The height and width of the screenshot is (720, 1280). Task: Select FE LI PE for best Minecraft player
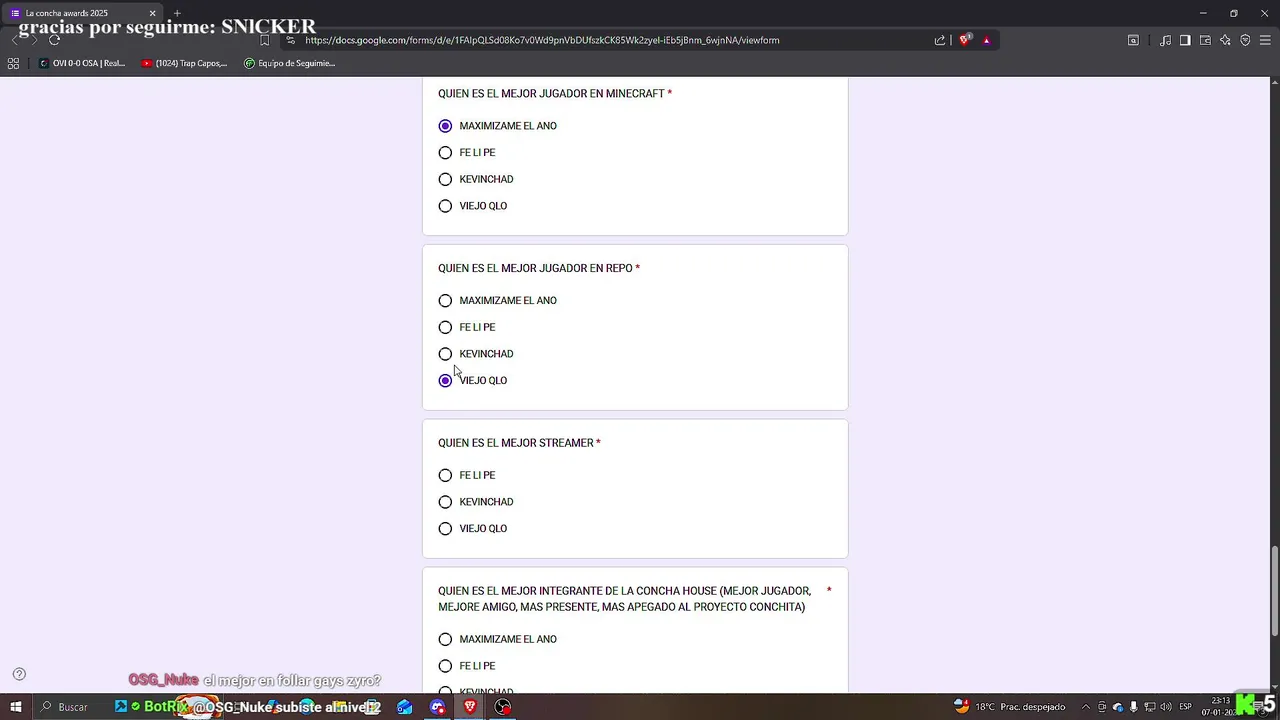pyautogui.click(x=445, y=153)
